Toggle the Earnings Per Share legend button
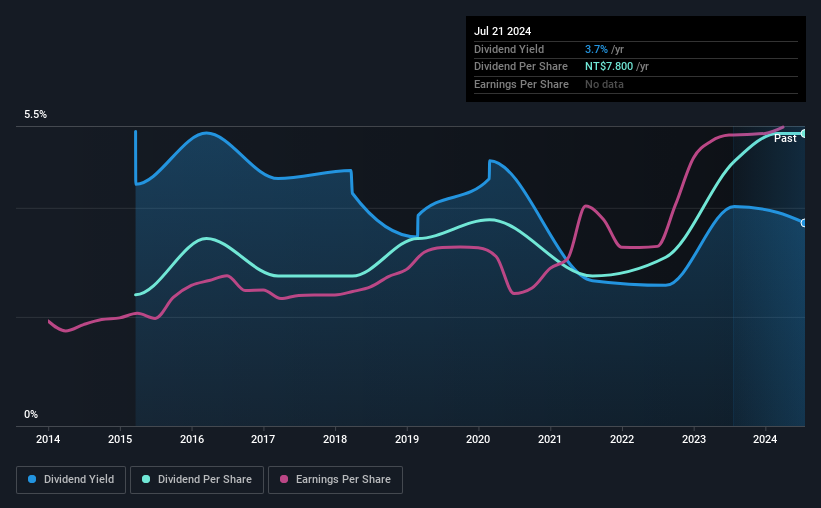The height and width of the screenshot is (508, 821). pos(335,480)
